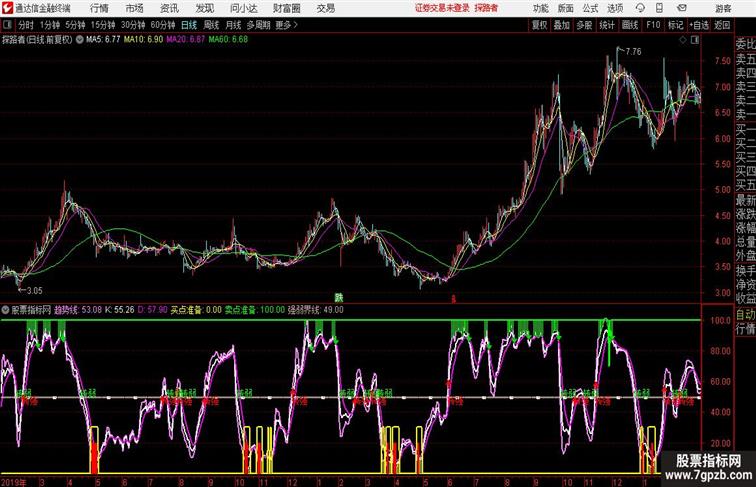
Task: Open the 行情 menu
Action: click(99, 8)
